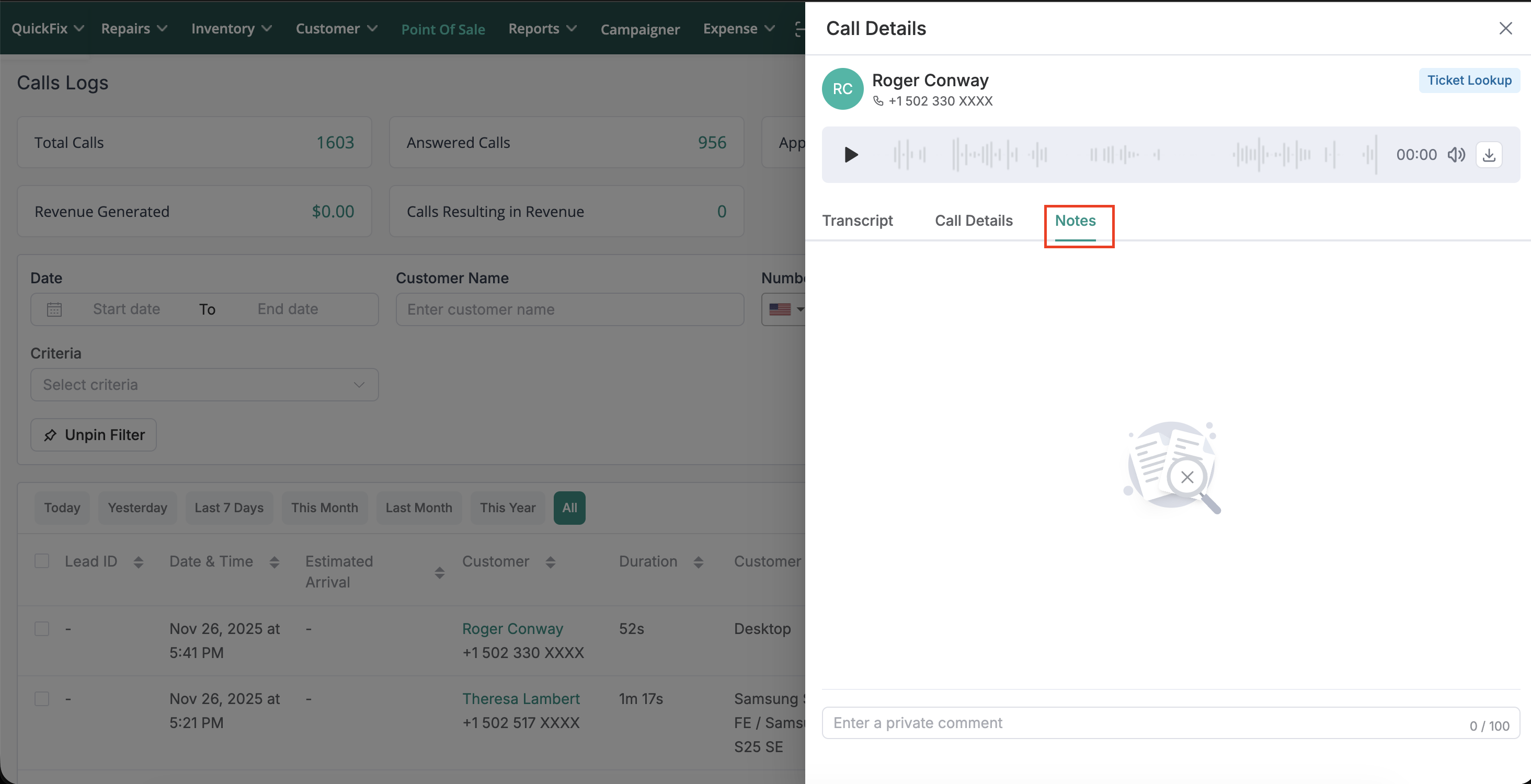1531x784 pixels.
Task: Sort the Duration column
Action: click(699, 562)
